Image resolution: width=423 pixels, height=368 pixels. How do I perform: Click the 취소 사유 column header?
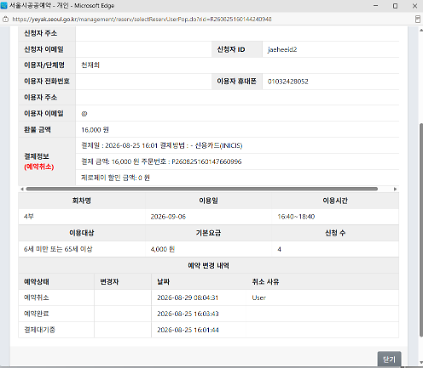coord(265,282)
